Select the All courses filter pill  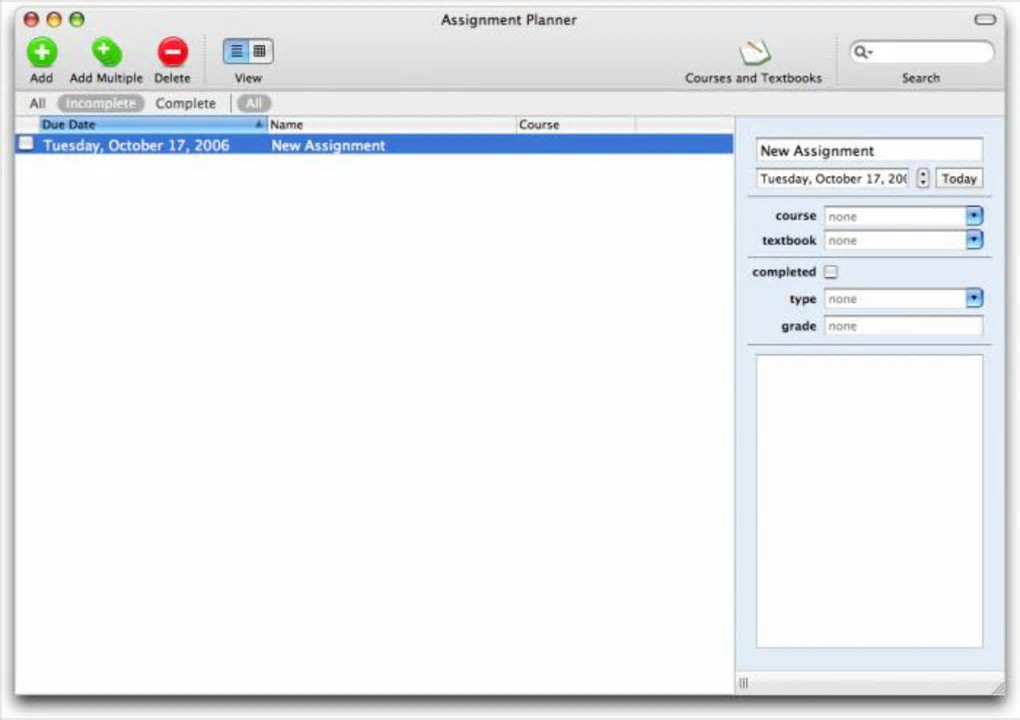[254, 103]
